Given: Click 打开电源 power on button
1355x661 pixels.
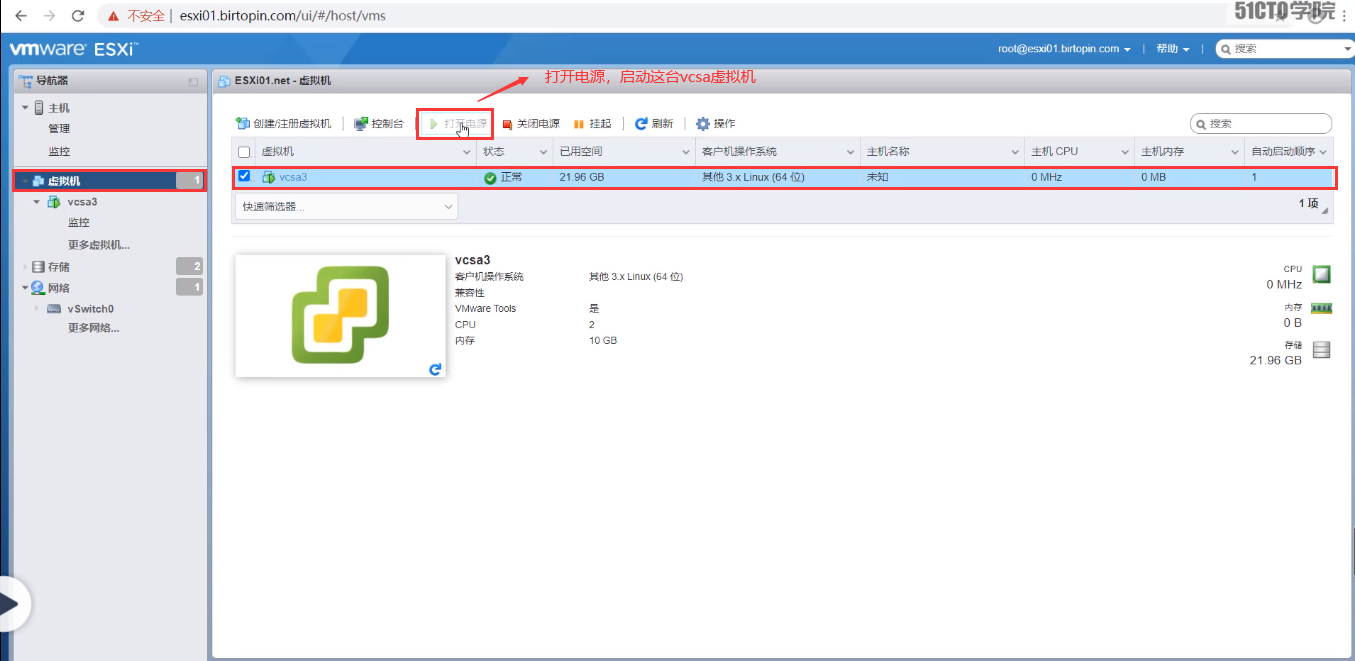Looking at the screenshot, I should (457, 124).
